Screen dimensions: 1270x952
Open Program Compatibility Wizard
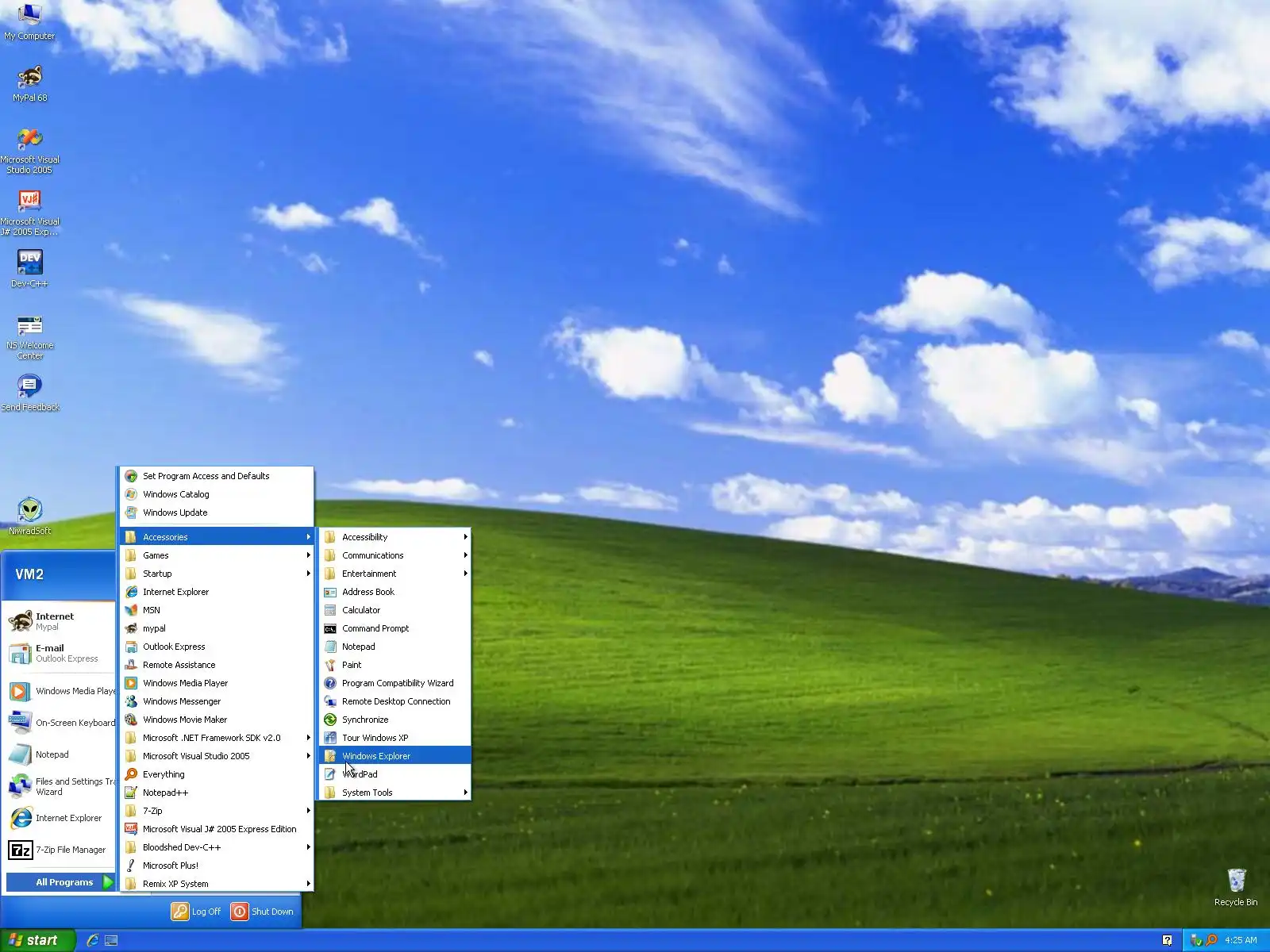click(394, 683)
